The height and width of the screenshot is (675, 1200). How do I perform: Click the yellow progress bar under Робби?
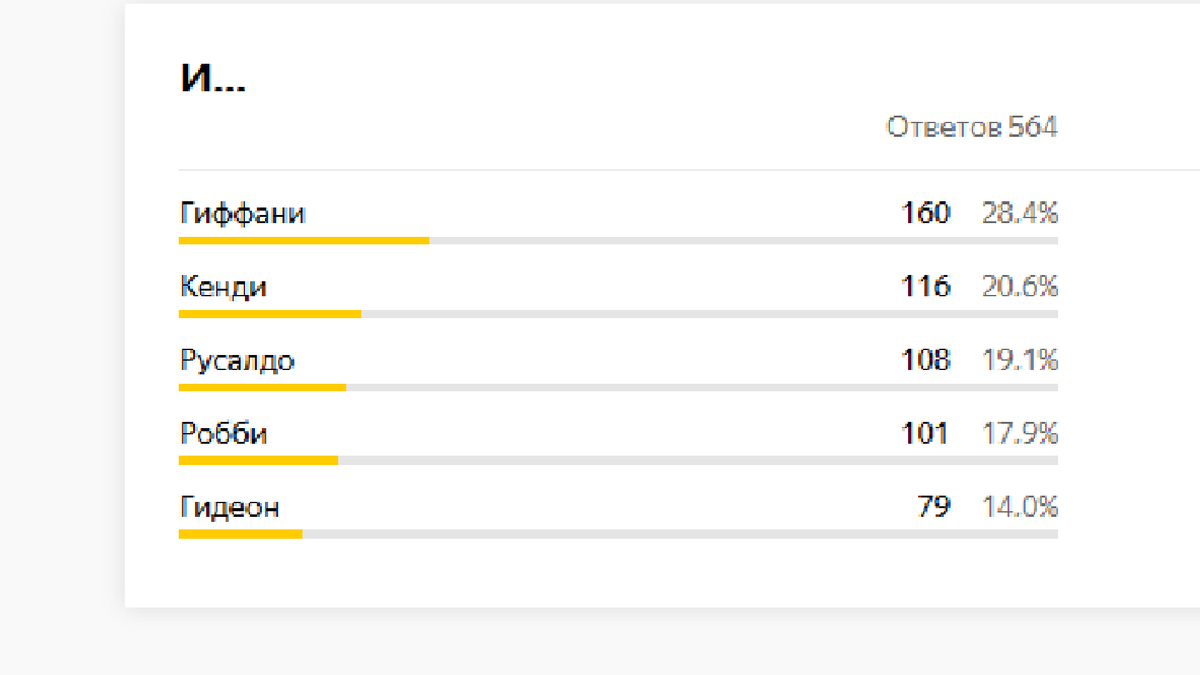(258, 461)
